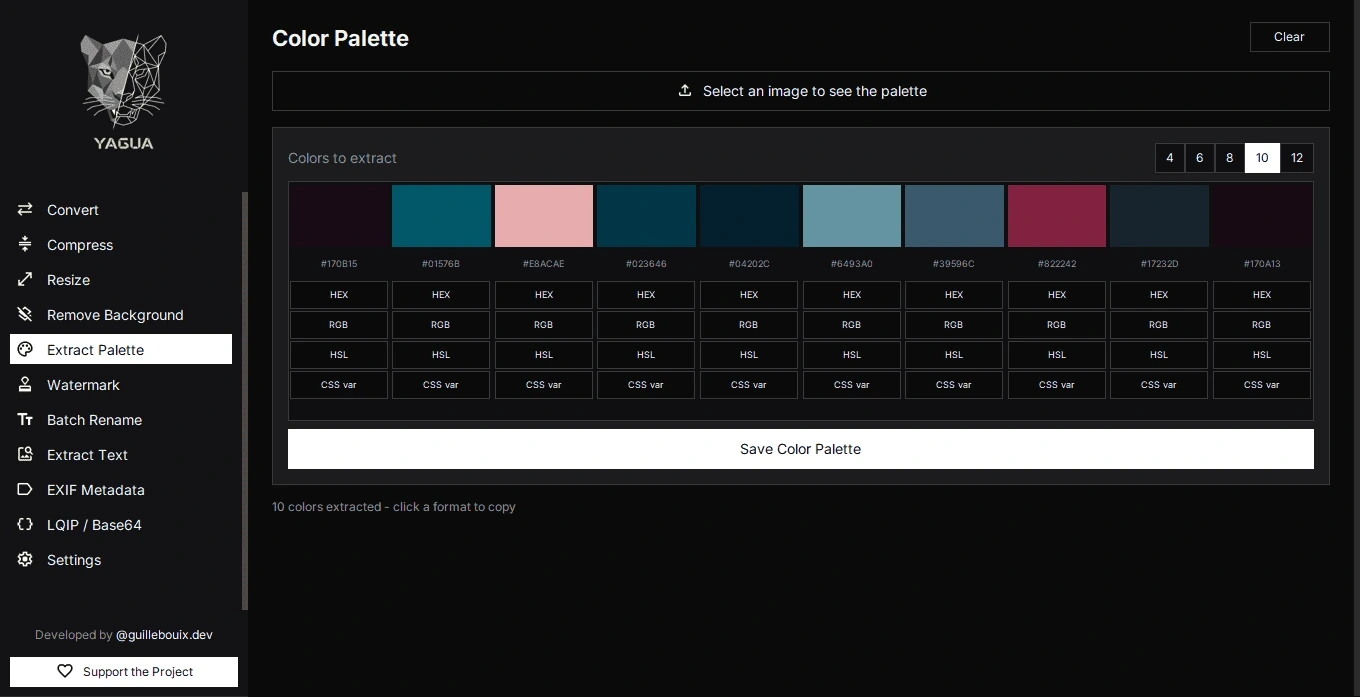Click the EXIF Metadata tag icon
Viewport: 1360px width, 697px height.
(x=25, y=490)
